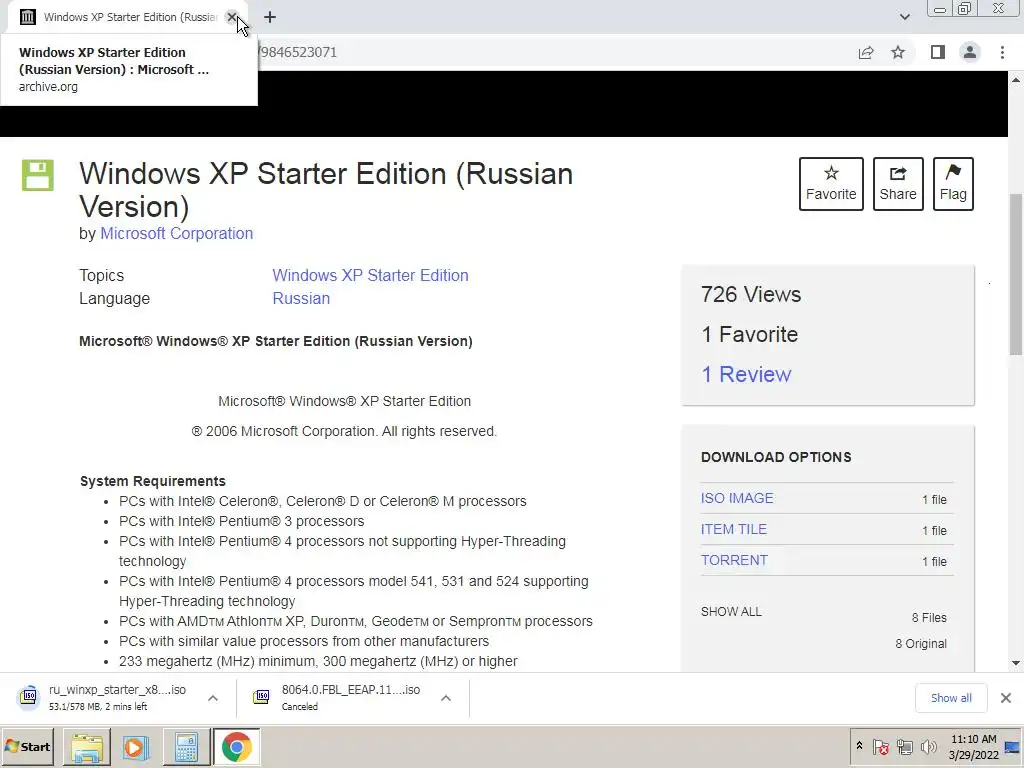Download the ISO IMAGE option
The image size is (1024, 768).
737,498
